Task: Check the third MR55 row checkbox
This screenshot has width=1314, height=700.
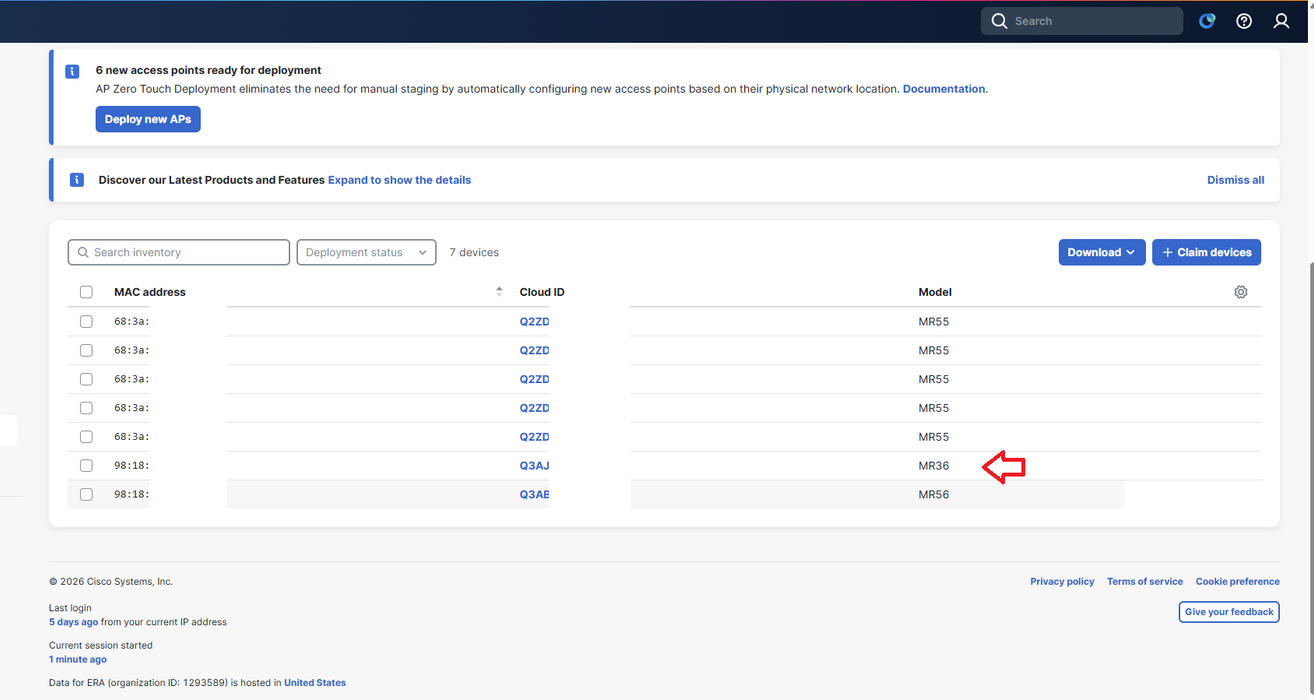Action: click(x=86, y=379)
